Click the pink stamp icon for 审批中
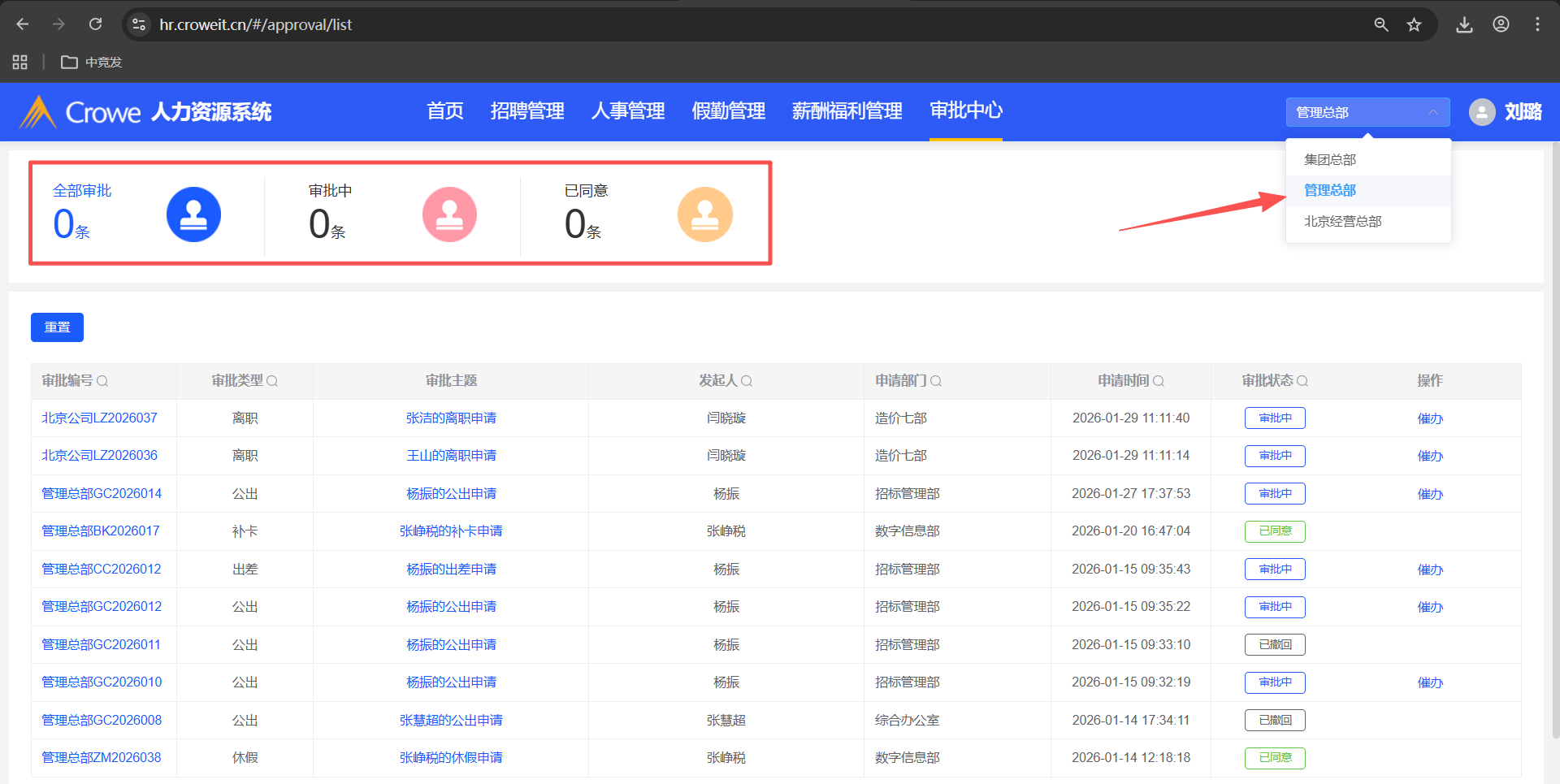The image size is (1560, 784). [449, 214]
